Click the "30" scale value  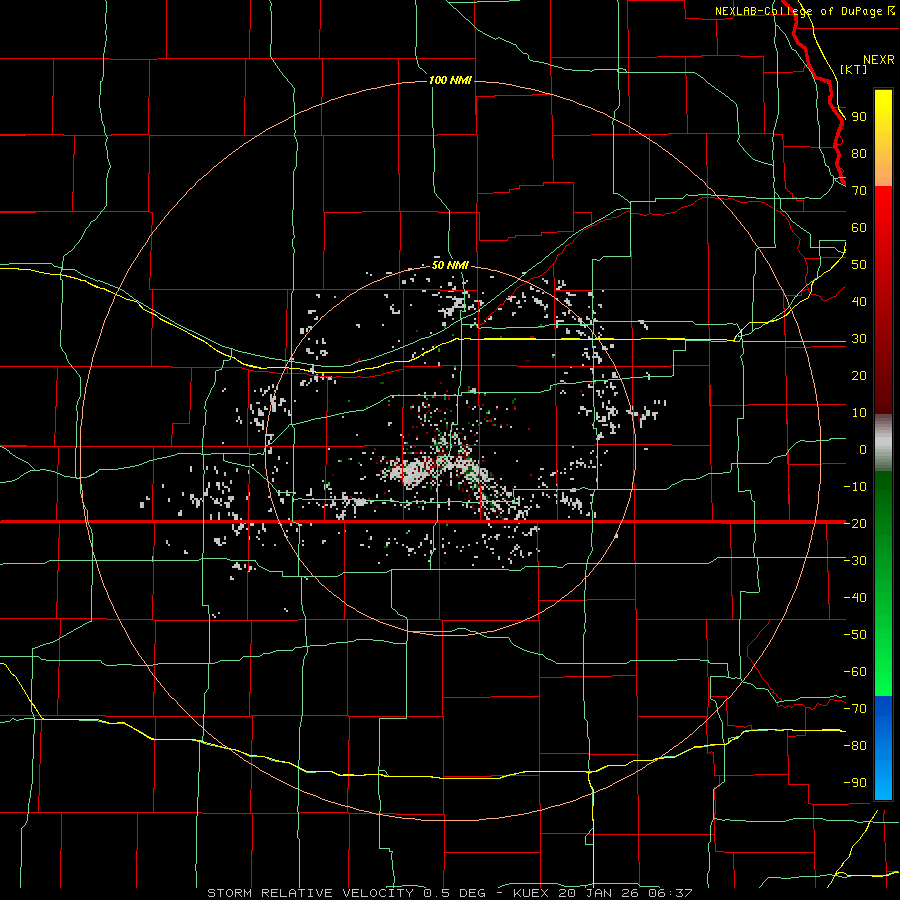tap(859, 339)
